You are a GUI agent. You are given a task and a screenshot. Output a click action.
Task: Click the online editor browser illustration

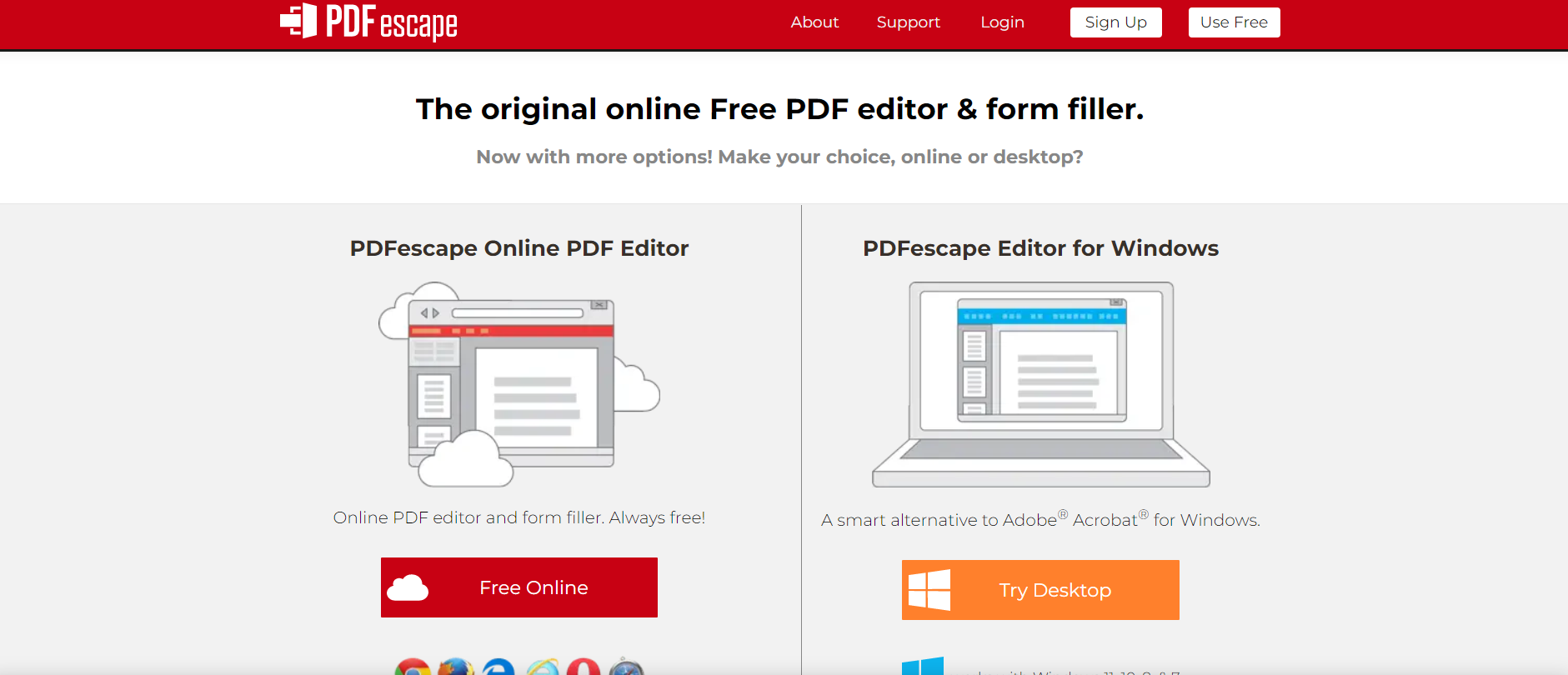pos(519,384)
